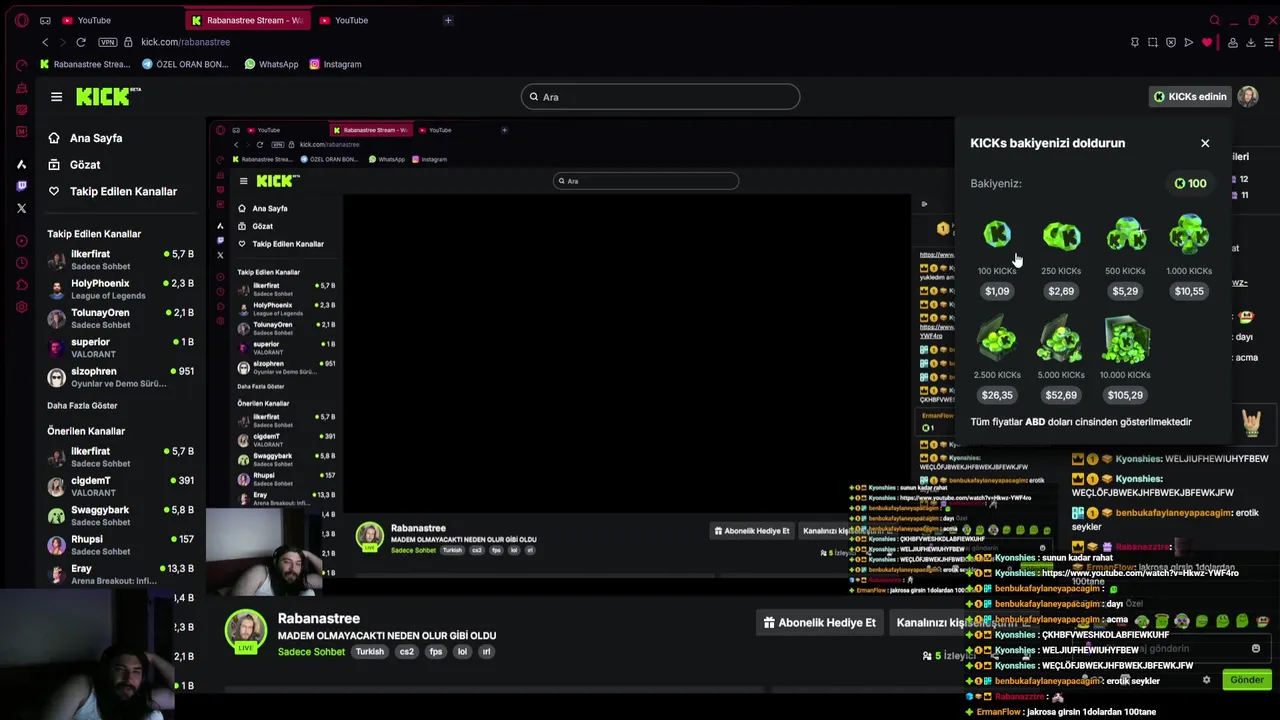This screenshot has width=1280, height=720.
Task: Switch to the Rabanastree Stream tab
Action: (x=247, y=20)
